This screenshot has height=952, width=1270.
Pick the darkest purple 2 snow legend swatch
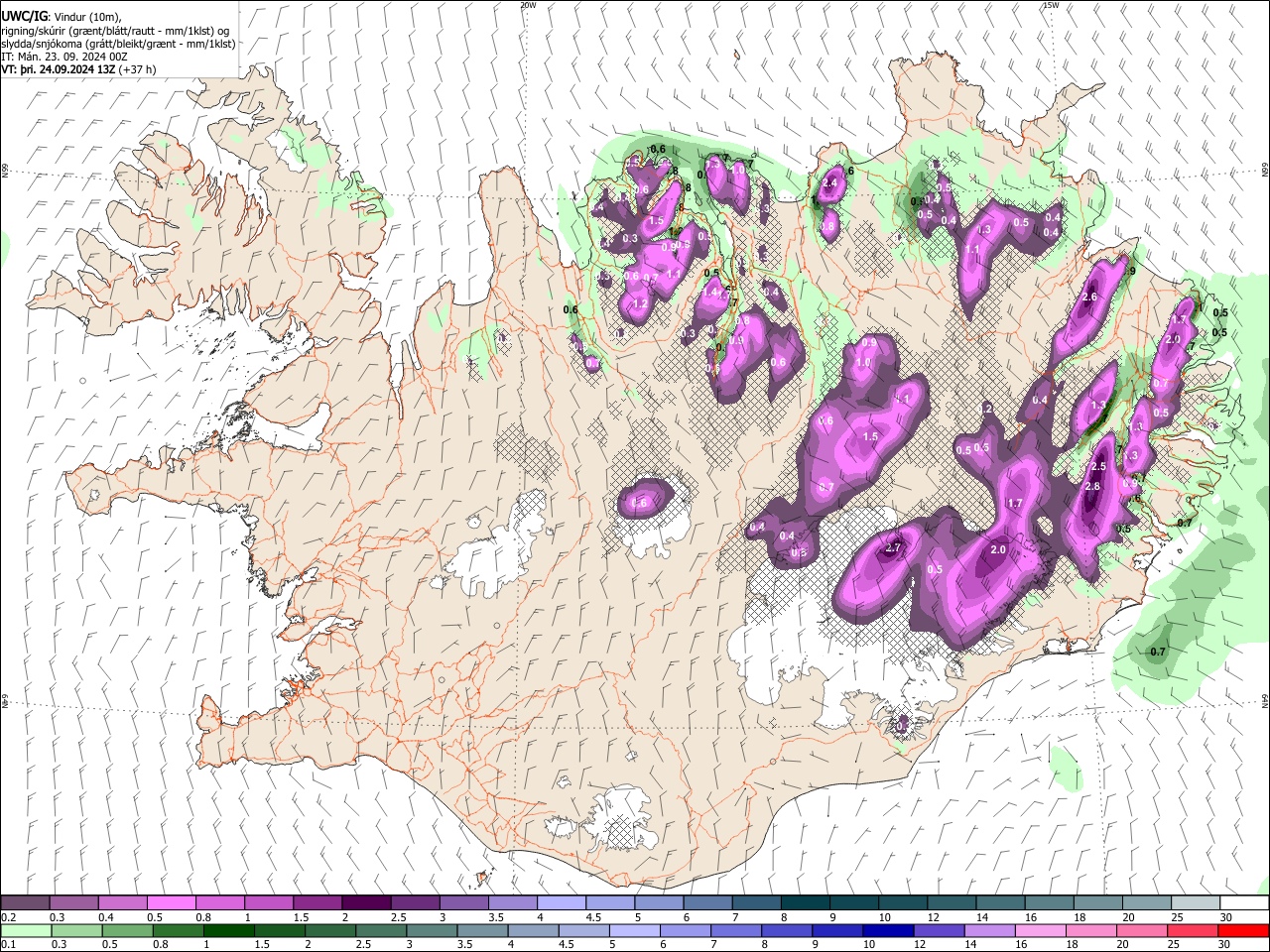[366, 902]
